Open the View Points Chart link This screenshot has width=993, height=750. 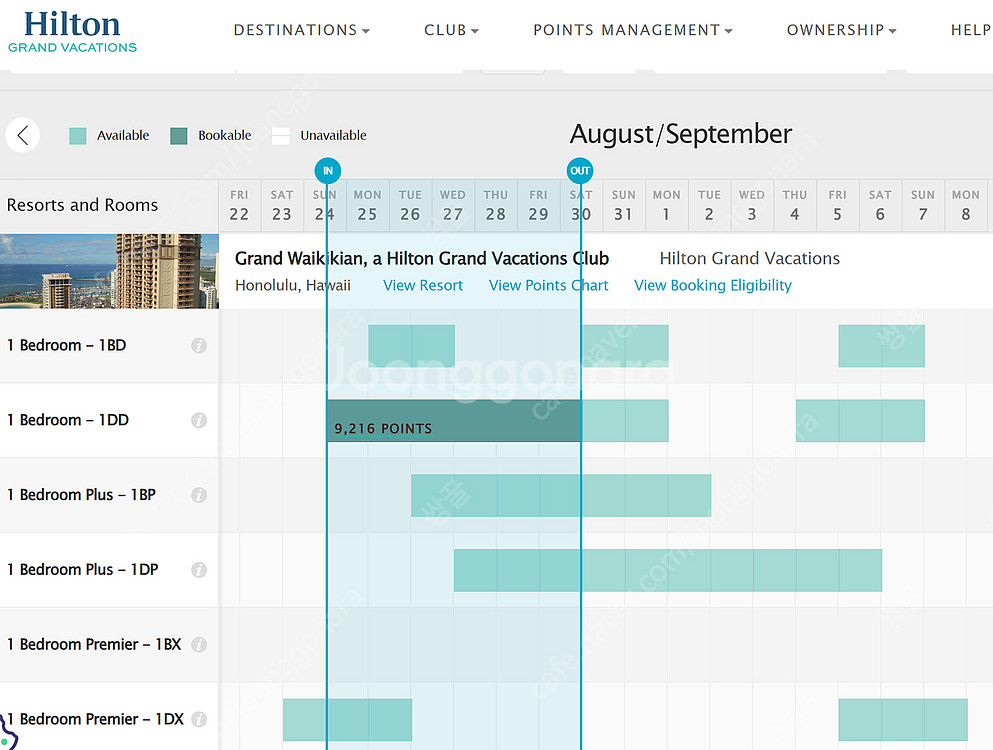pyautogui.click(x=548, y=285)
